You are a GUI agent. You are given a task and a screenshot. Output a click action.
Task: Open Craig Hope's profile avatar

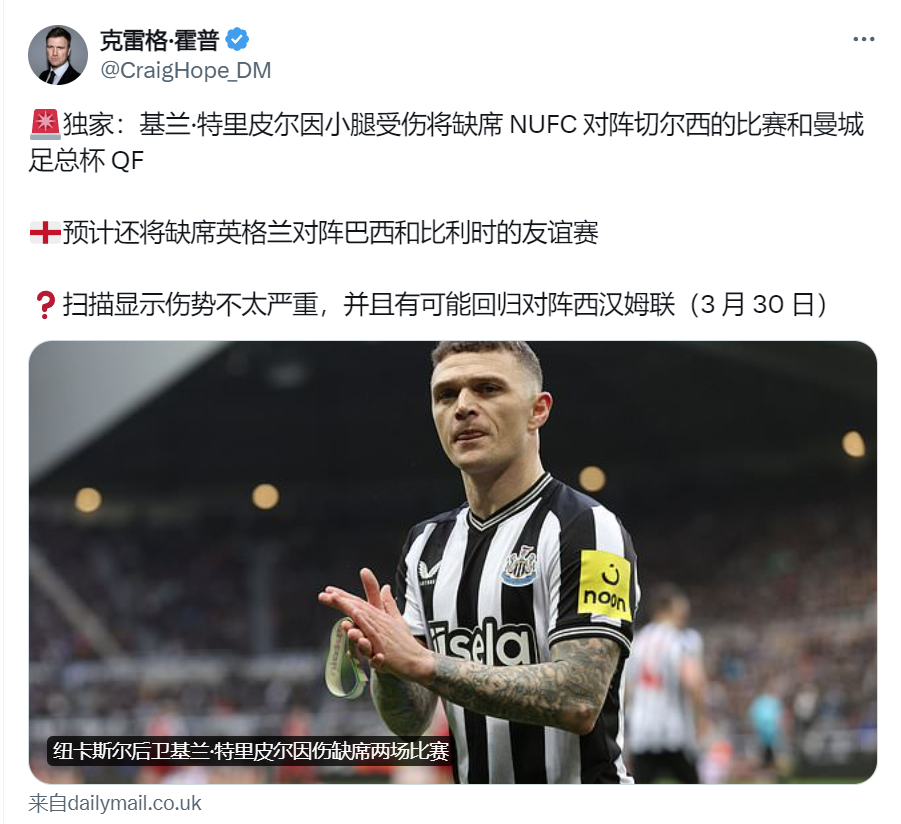[x=57, y=55]
